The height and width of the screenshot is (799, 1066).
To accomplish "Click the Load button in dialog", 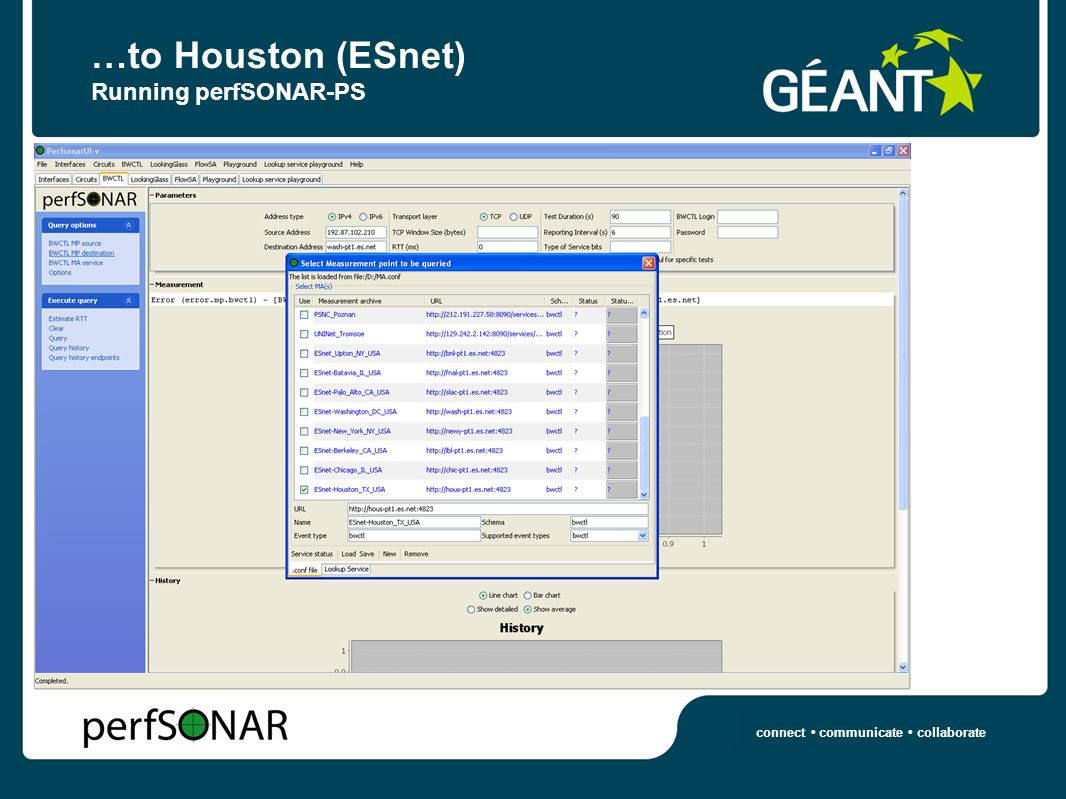I will [x=349, y=554].
